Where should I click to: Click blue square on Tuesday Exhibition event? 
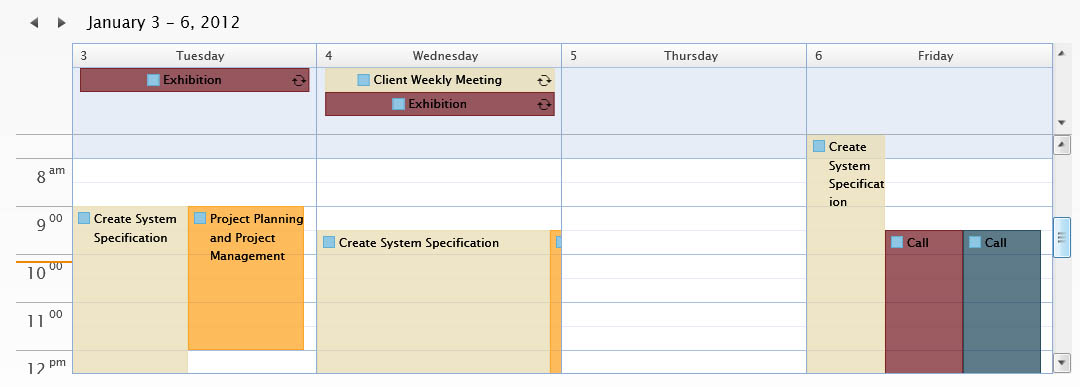coord(154,80)
